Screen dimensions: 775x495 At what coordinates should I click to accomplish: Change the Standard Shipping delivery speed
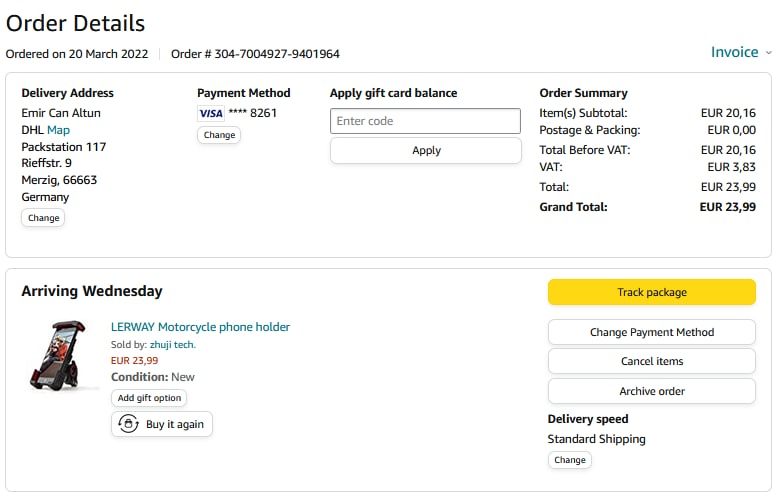(x=569, y=460)
